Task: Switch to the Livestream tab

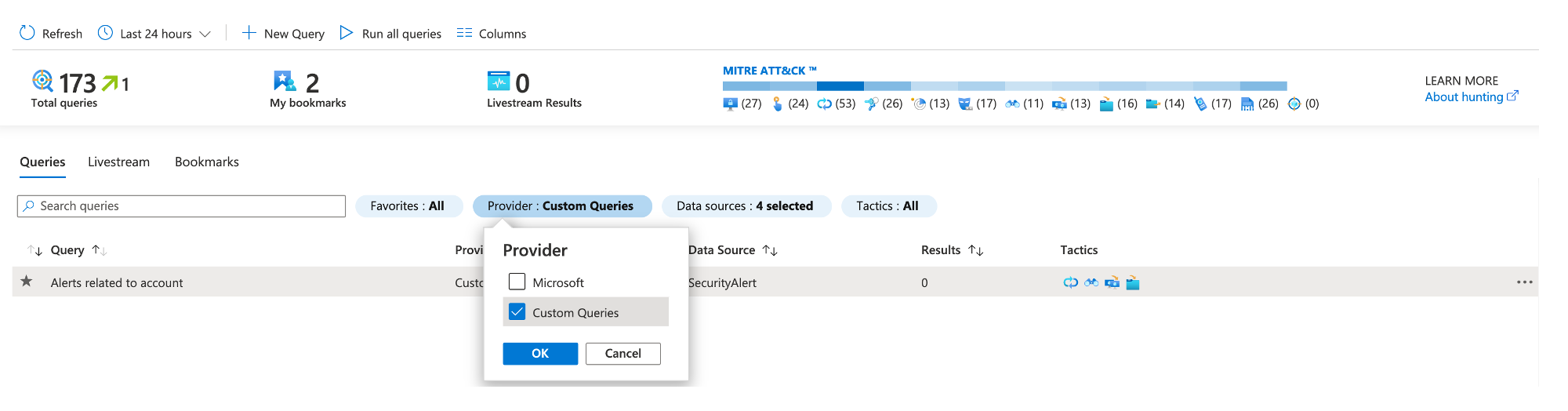Action: (118, 162)
